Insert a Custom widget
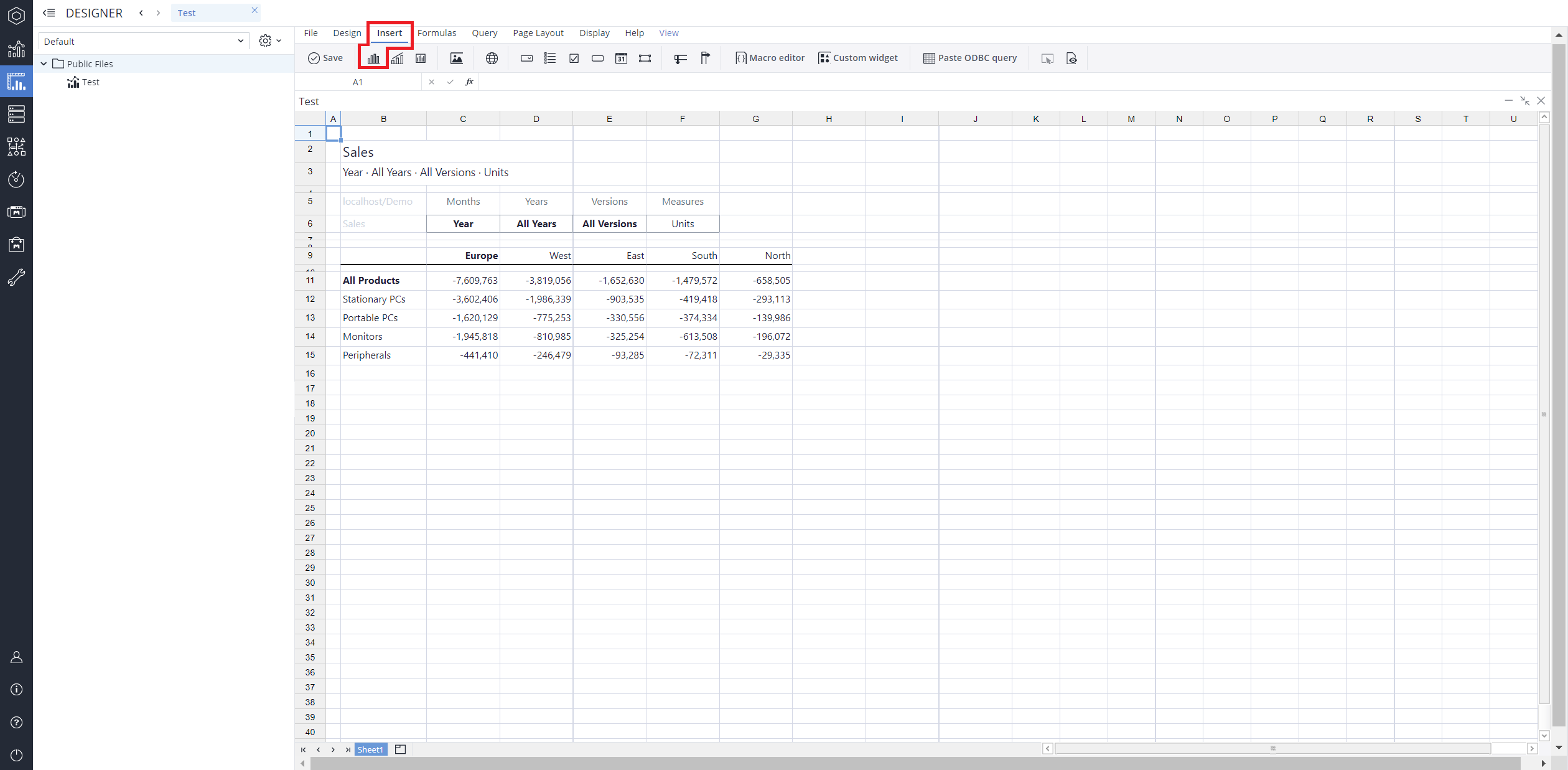 [x=859, y=57]
